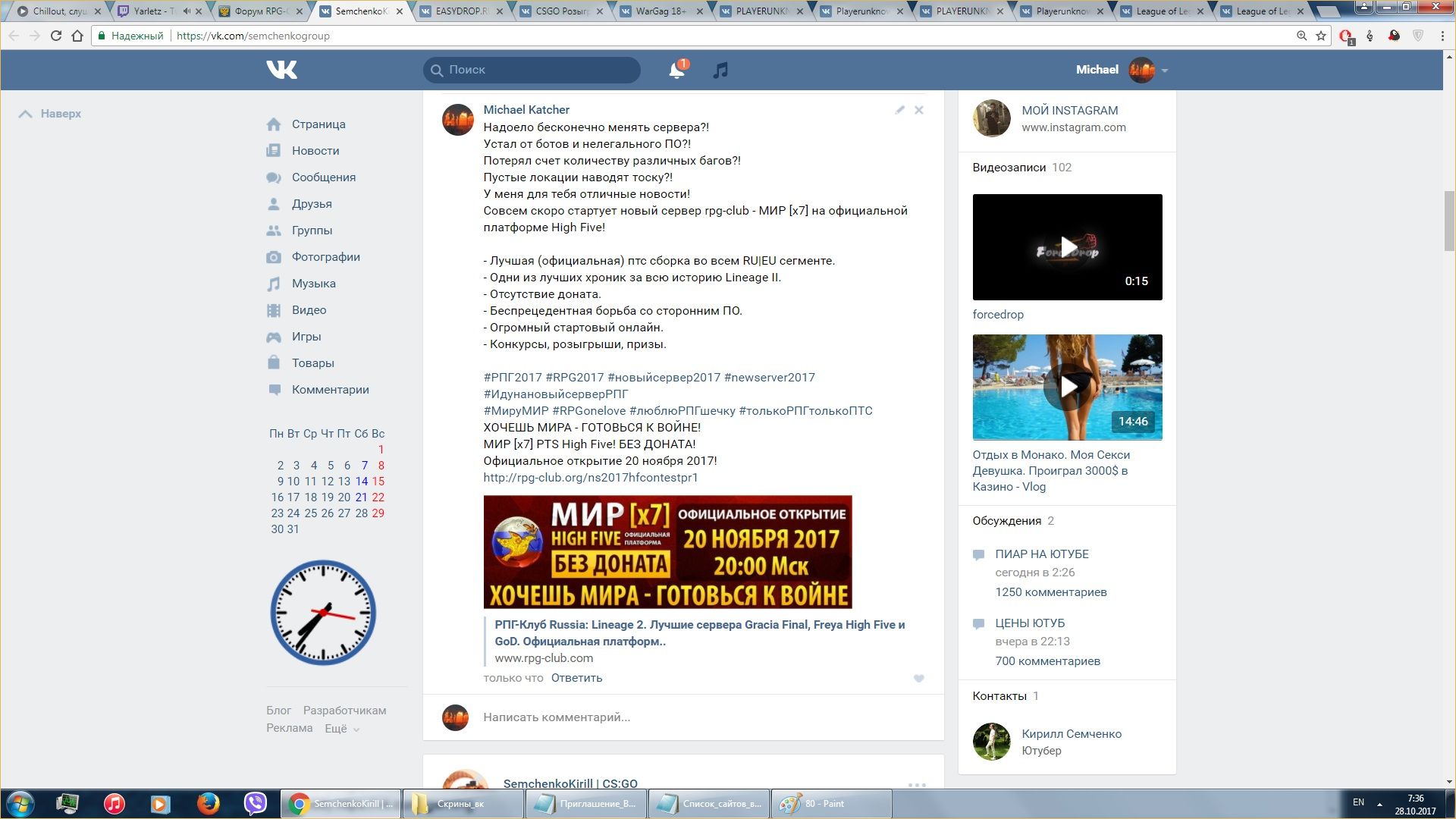Screen dimensions: 1456x819
Task: Play the forcedrop video thumbnail
Action: [x=1067, y=247]
